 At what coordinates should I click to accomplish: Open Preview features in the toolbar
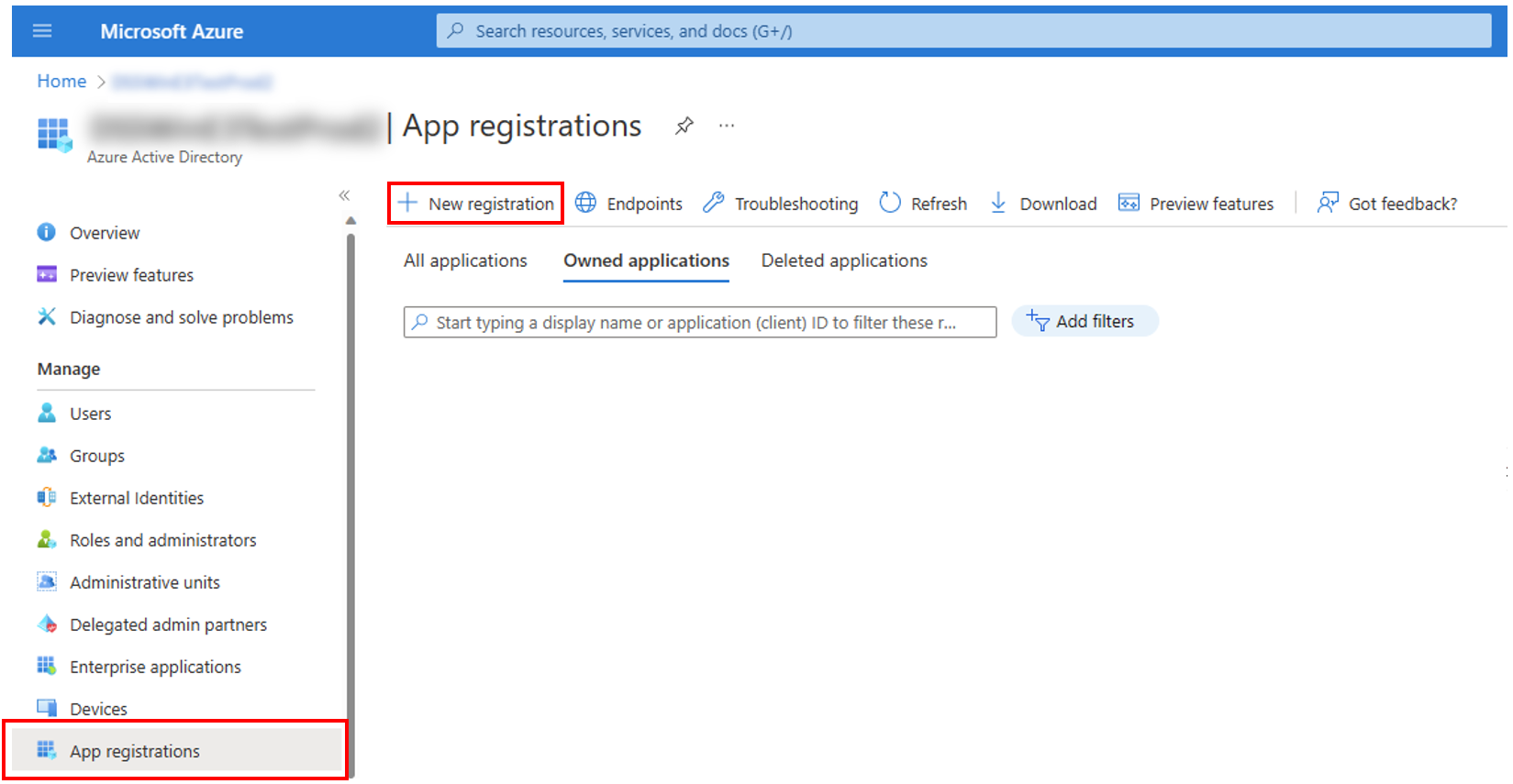click(x=1196, y=204)
